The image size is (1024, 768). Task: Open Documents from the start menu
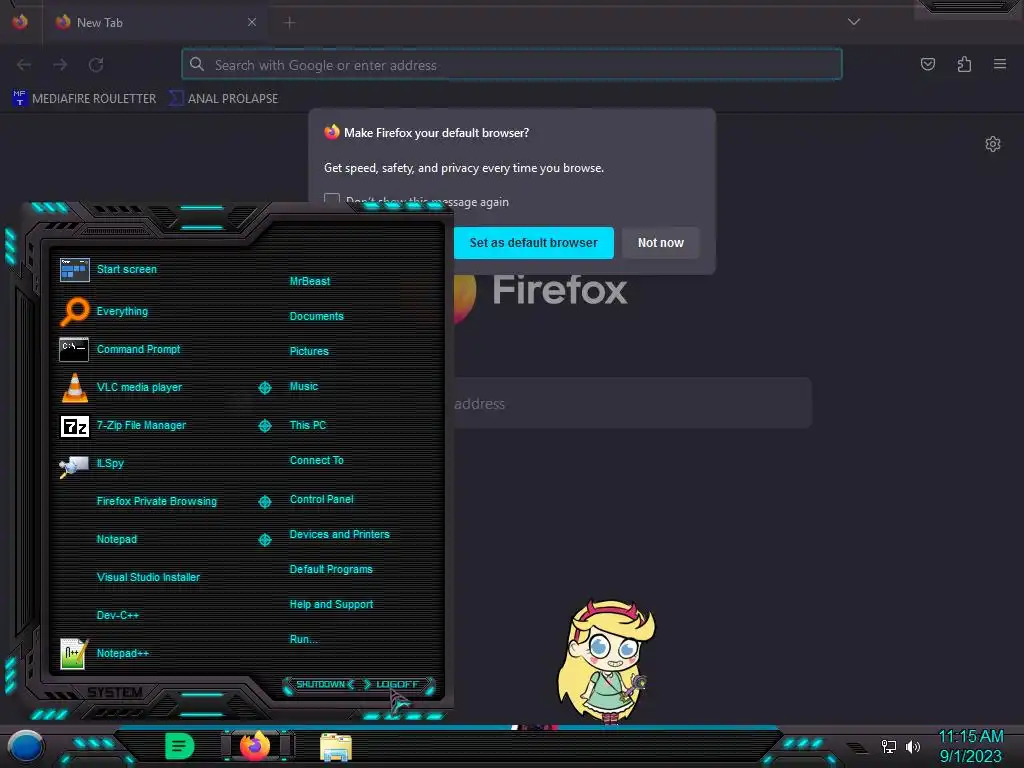coord(317,316)
